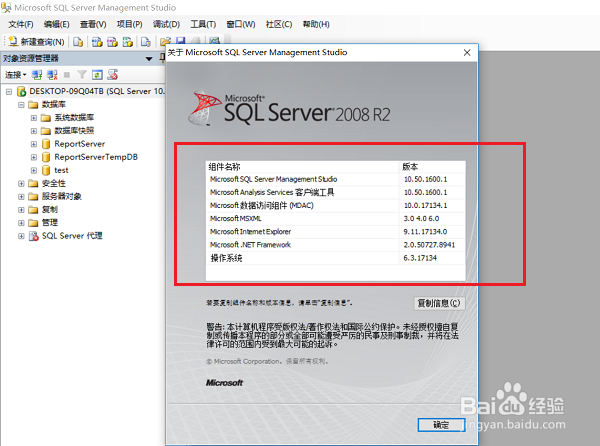
Task: Open the 文件(F) menu
Action: tap(21, 24)
